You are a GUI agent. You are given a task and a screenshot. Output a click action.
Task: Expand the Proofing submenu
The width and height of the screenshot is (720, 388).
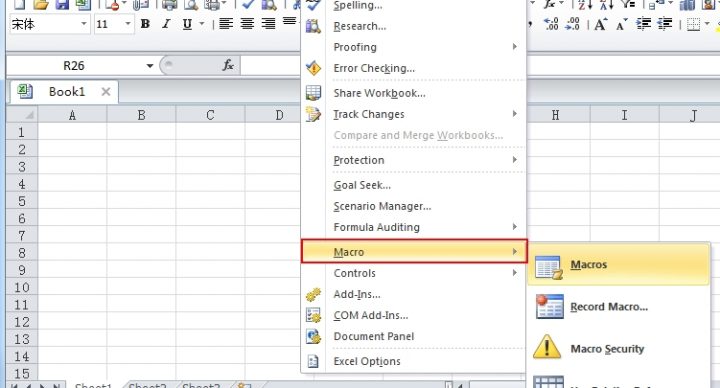[413, 47]
